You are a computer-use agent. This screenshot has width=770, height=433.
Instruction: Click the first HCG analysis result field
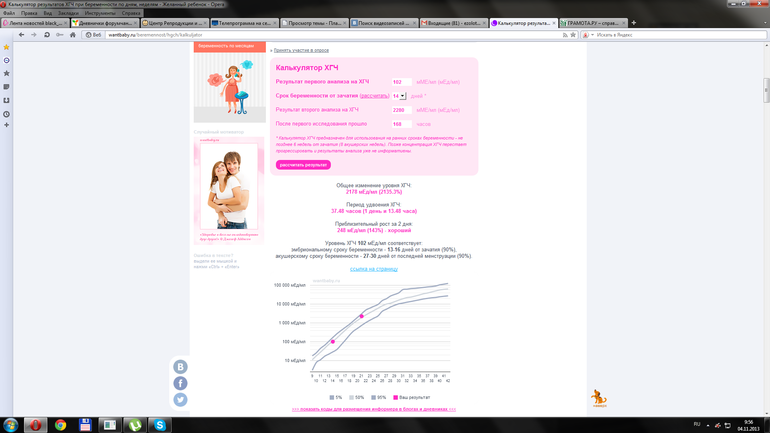(401, 82)
